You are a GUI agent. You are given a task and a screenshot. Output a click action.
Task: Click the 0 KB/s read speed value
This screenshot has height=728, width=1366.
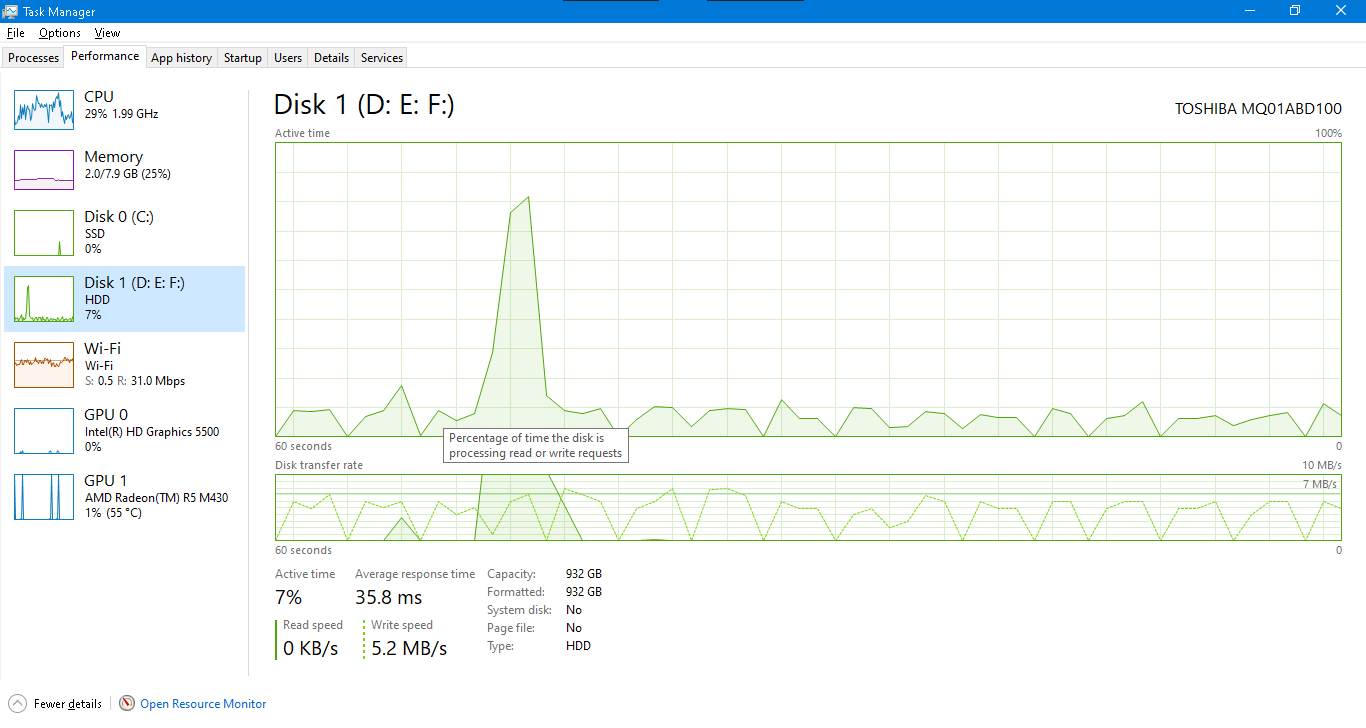click(310, 648)
